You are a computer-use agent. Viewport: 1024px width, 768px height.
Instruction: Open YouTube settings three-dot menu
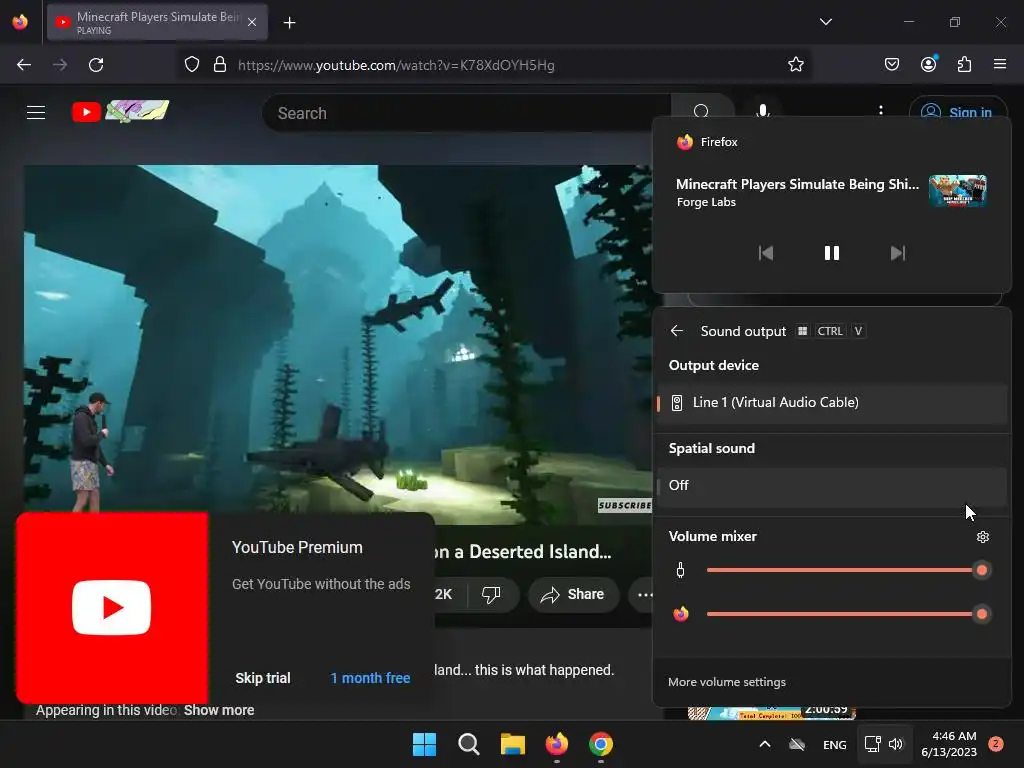pyautogui.click(x=880, y=110)
